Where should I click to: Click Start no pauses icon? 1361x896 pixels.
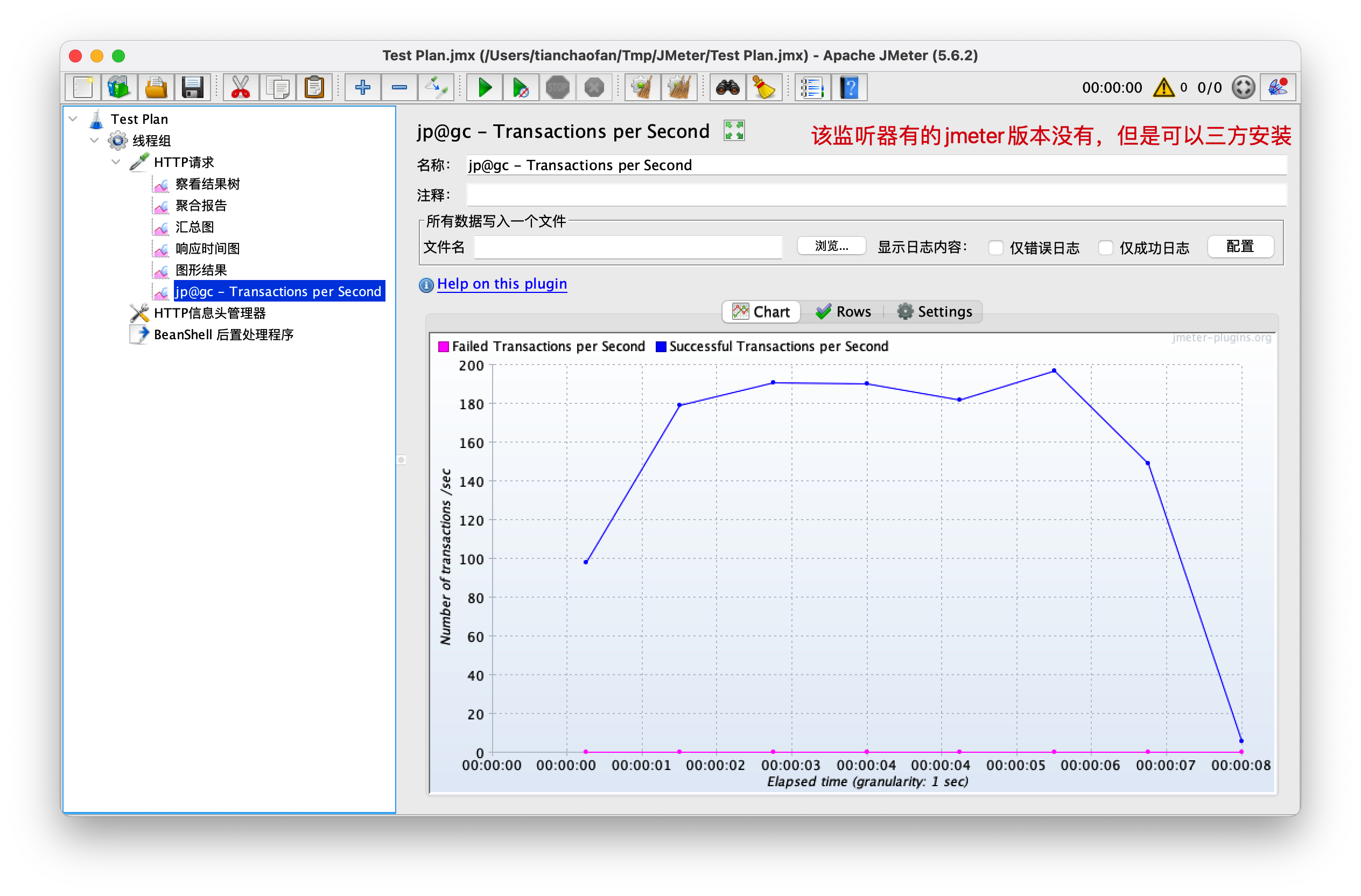[521, 87]
